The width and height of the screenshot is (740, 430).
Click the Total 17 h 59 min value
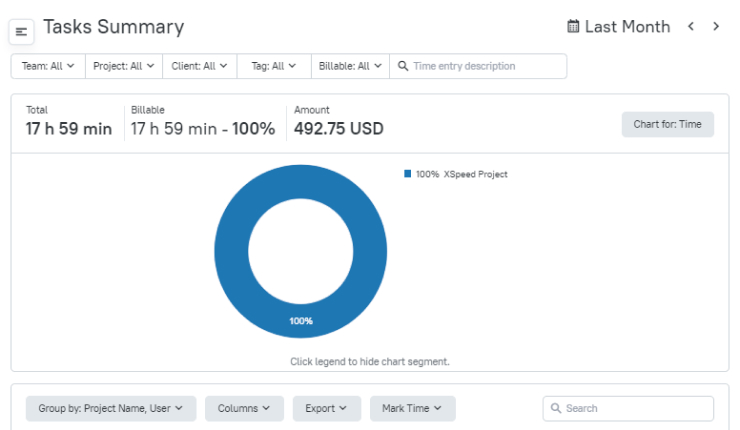(x=69, y=129)
